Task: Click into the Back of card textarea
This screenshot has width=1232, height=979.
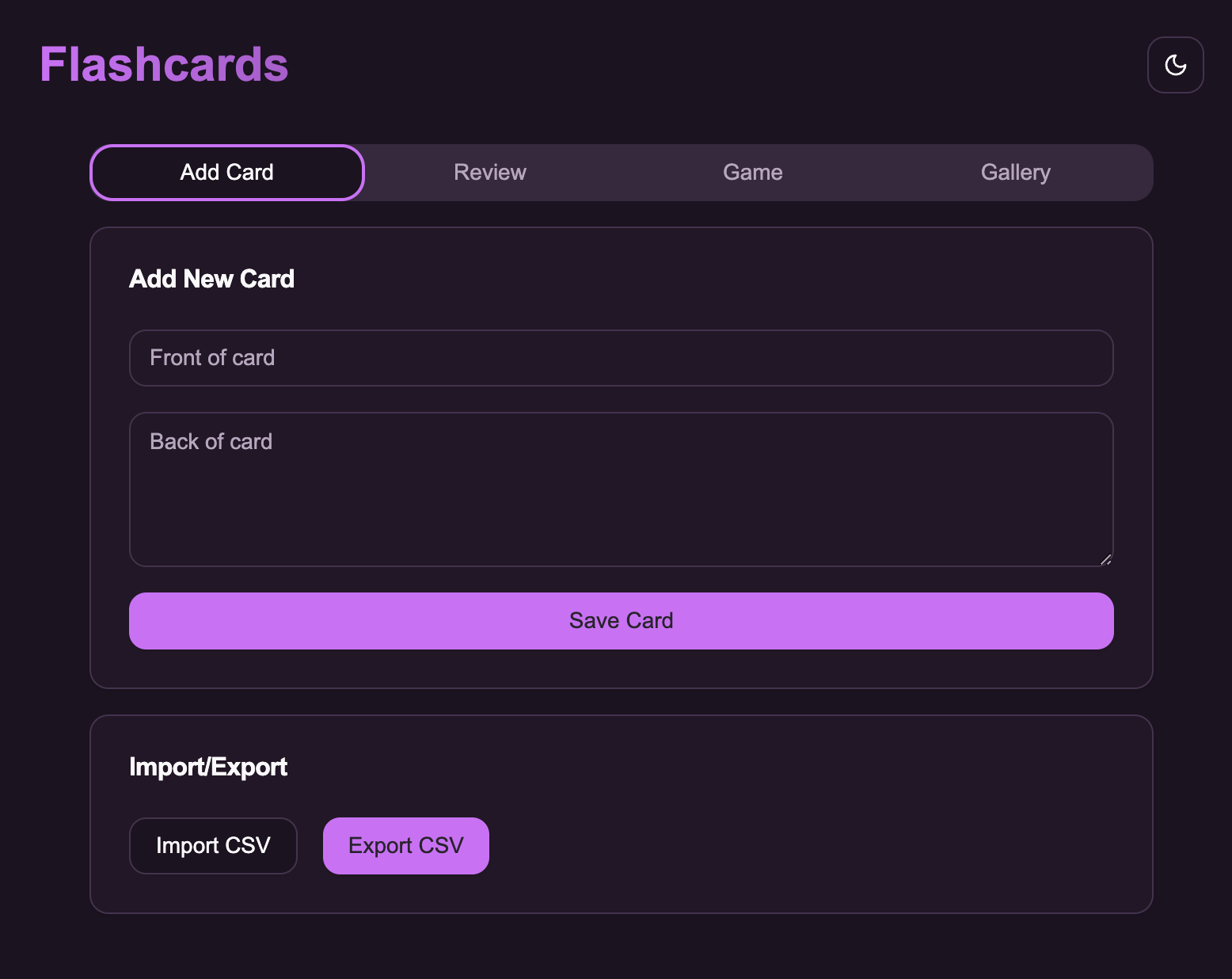Action: 621,490
